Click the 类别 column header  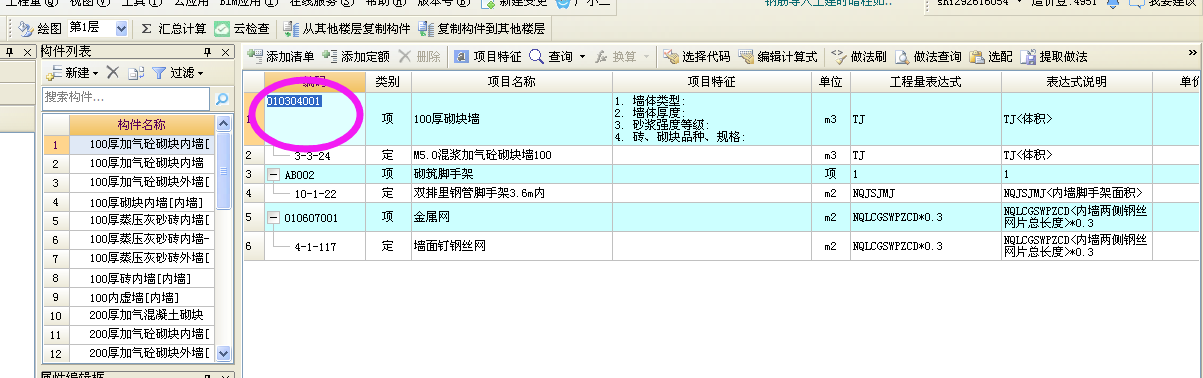387,81
